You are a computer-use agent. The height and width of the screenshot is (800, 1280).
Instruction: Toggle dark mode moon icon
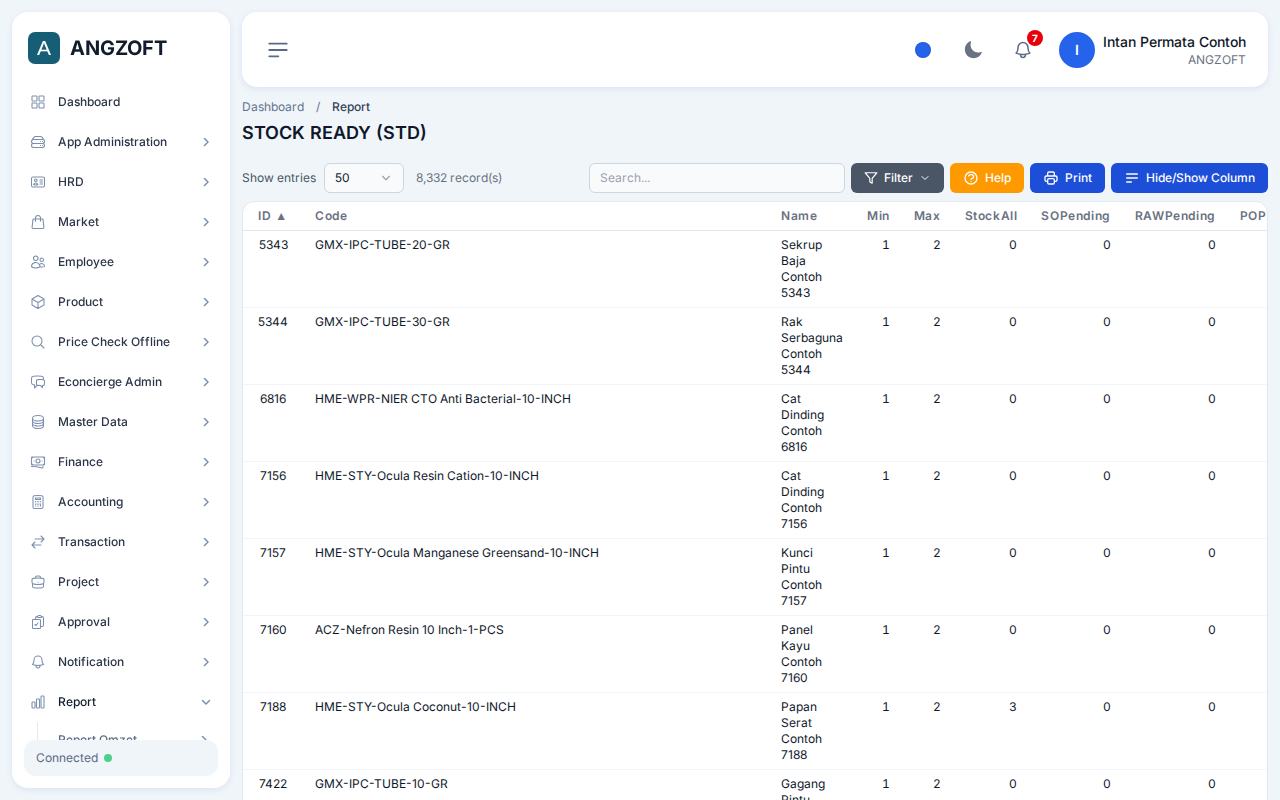pyautogui.click(x=973, y=50)
